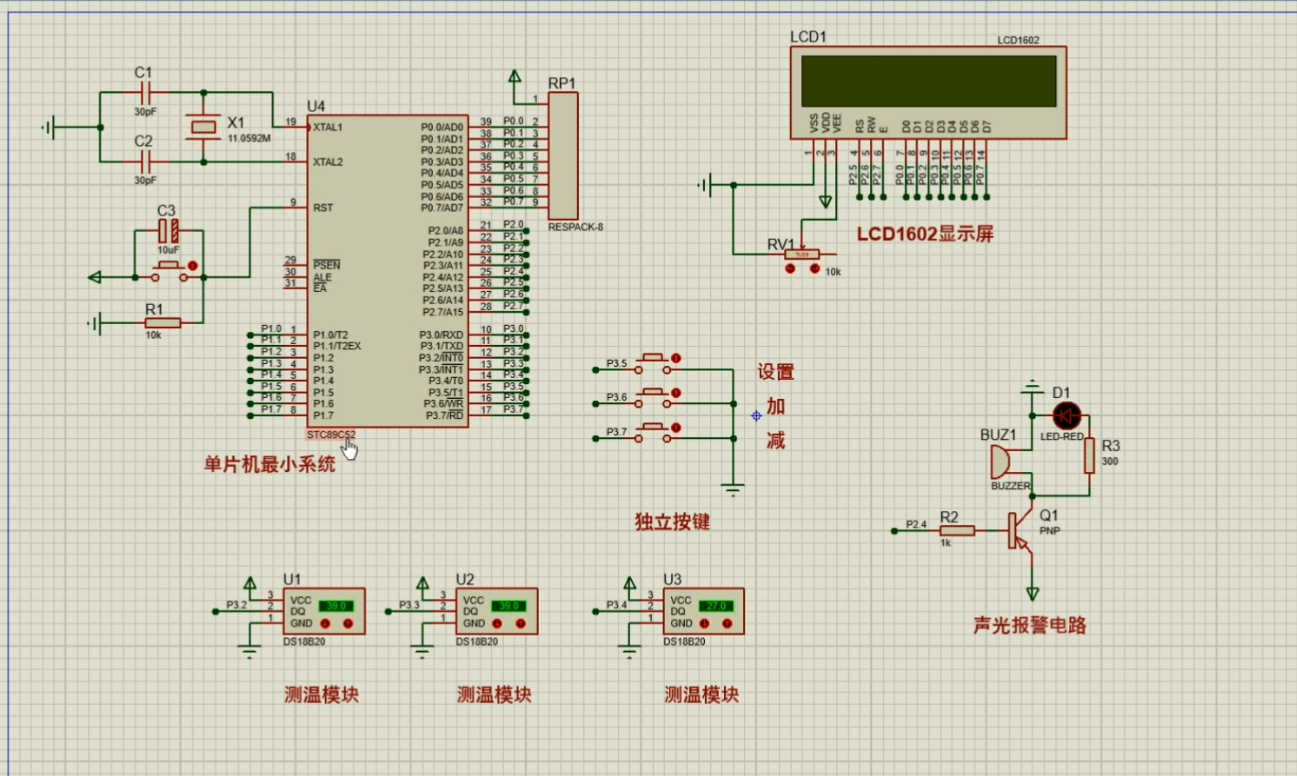Image resolution: width=1297 pixels, height=776 pixels.
Task: Select the C3 10uF capacitor
Action: click(167, 233)
